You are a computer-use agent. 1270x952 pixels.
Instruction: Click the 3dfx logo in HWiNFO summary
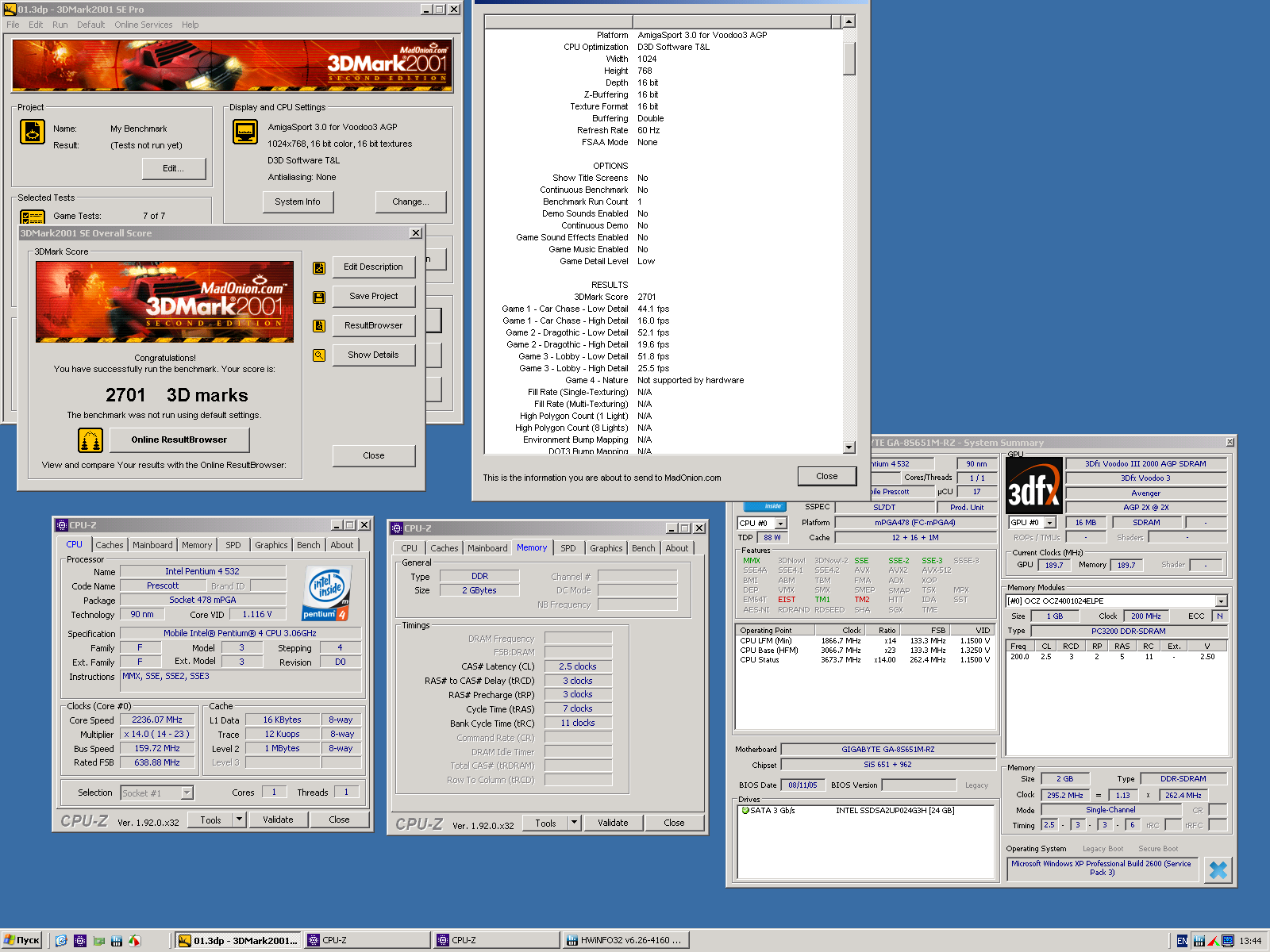click(1034, 486)
